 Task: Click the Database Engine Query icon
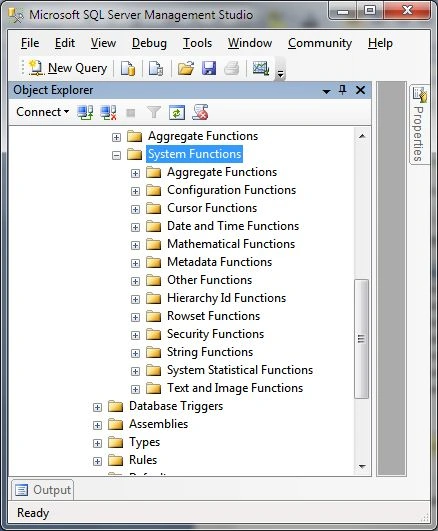click(x=128, y=68)
